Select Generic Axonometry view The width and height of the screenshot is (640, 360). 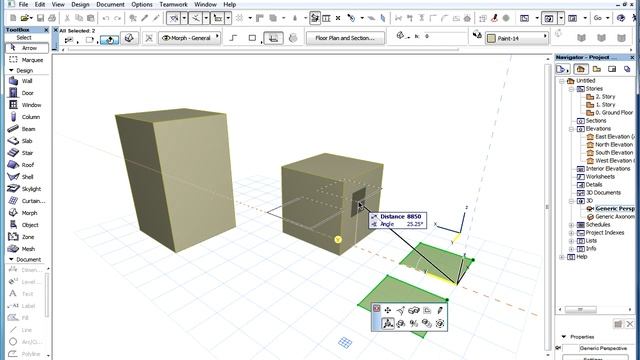click(611, 217)
